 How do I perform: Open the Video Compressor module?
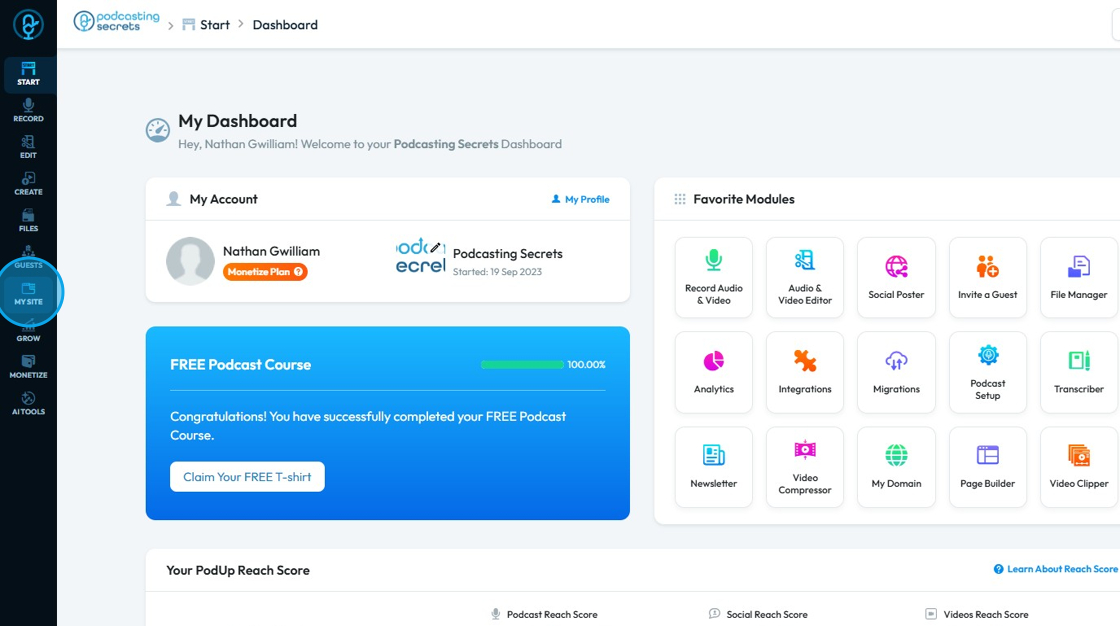click(805, 467)
